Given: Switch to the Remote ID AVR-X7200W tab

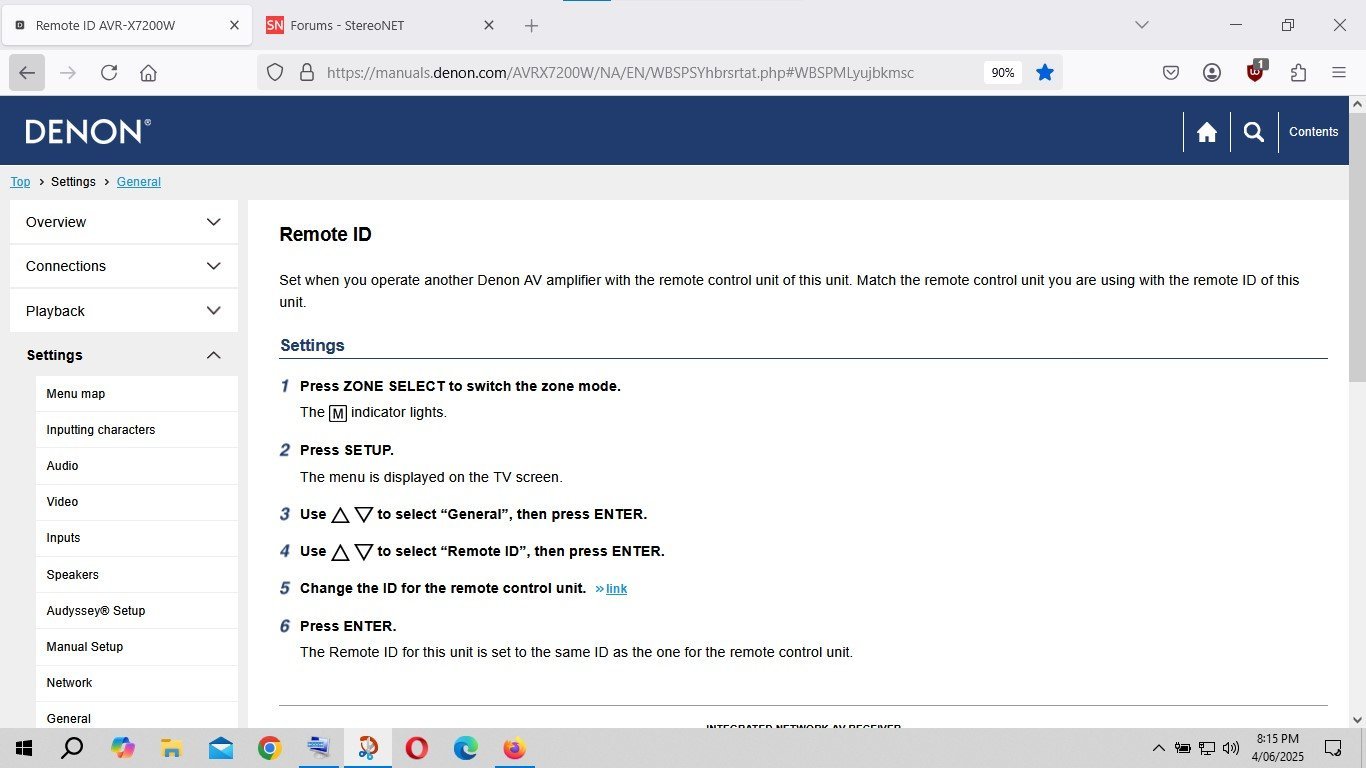Looking at the screenshot, I should click(127, 25).
